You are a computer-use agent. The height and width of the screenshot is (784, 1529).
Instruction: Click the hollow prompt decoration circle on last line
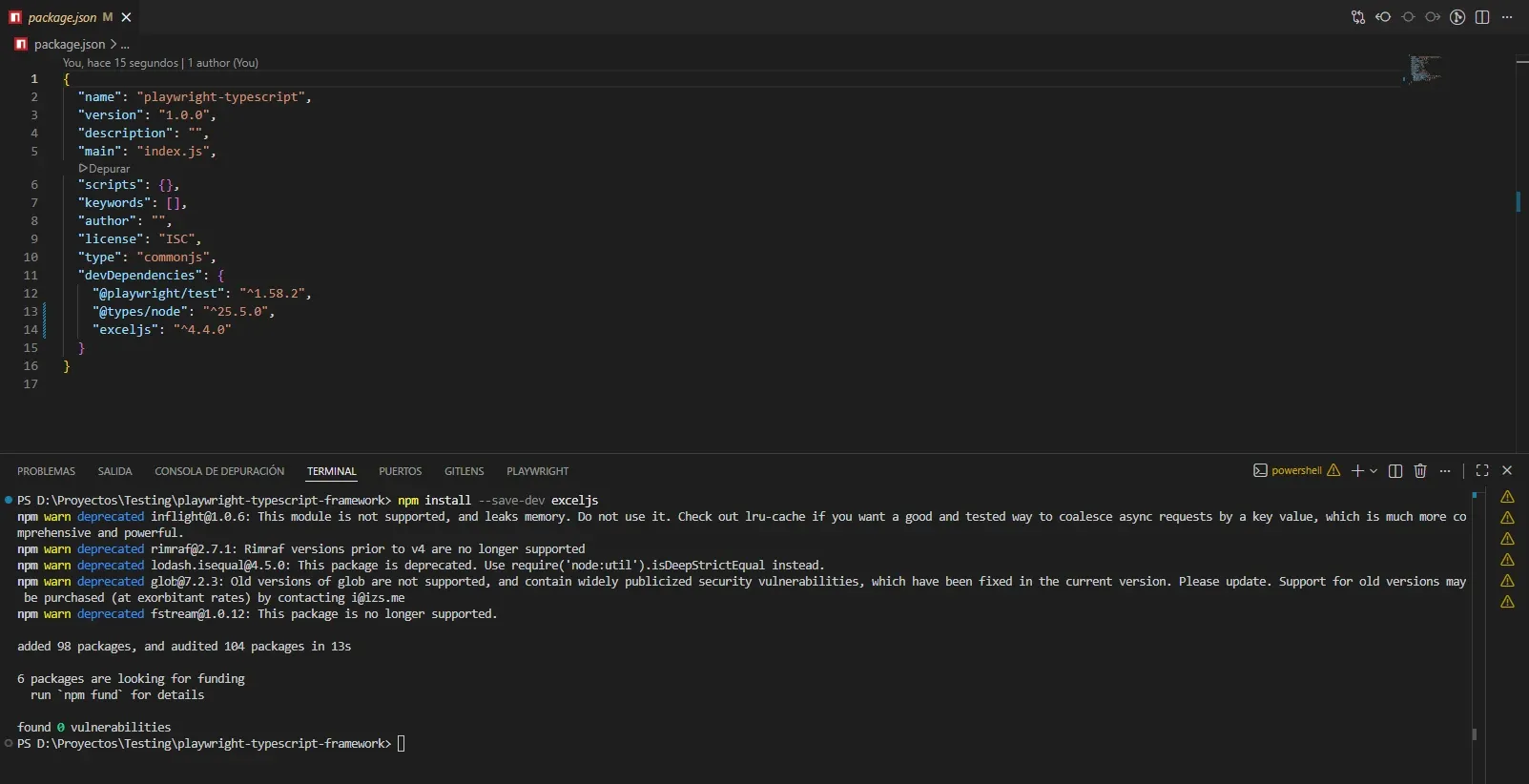[x=9, y=743]
